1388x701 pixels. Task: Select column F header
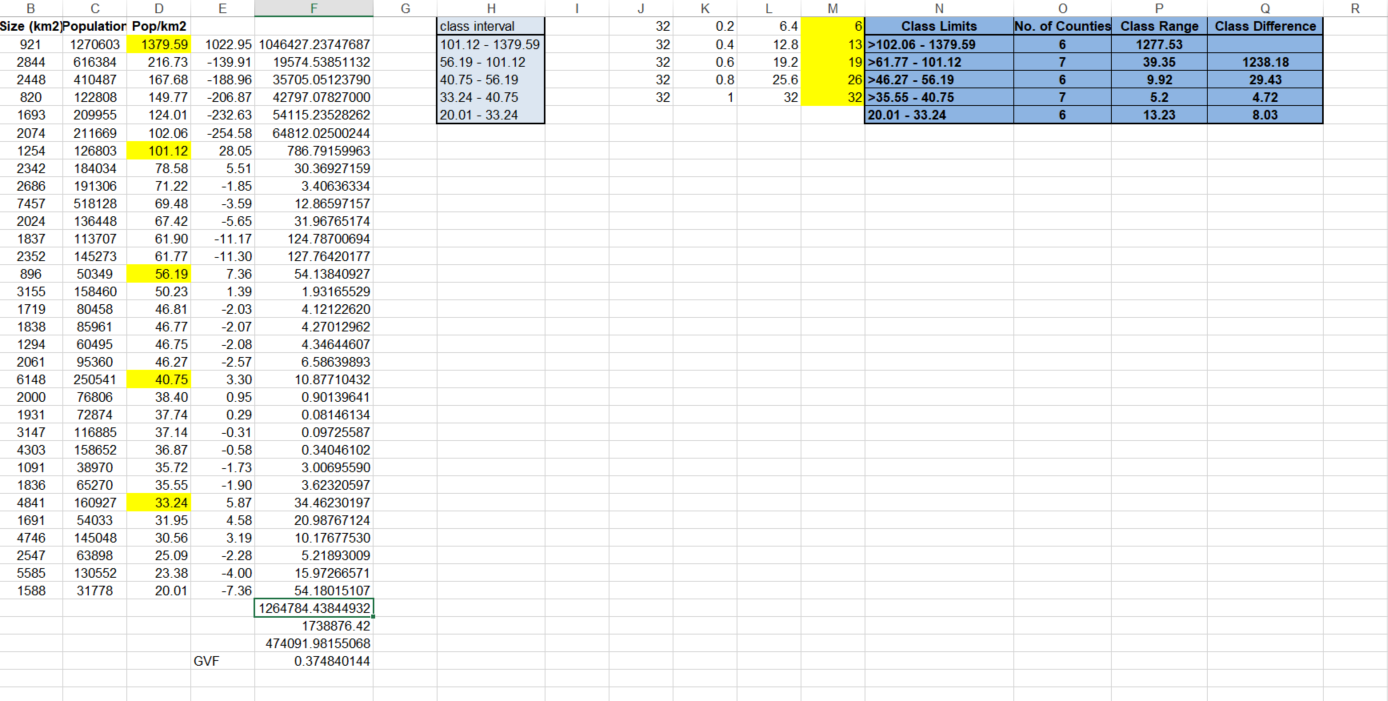pyautogui.click(x=314, y=8)
